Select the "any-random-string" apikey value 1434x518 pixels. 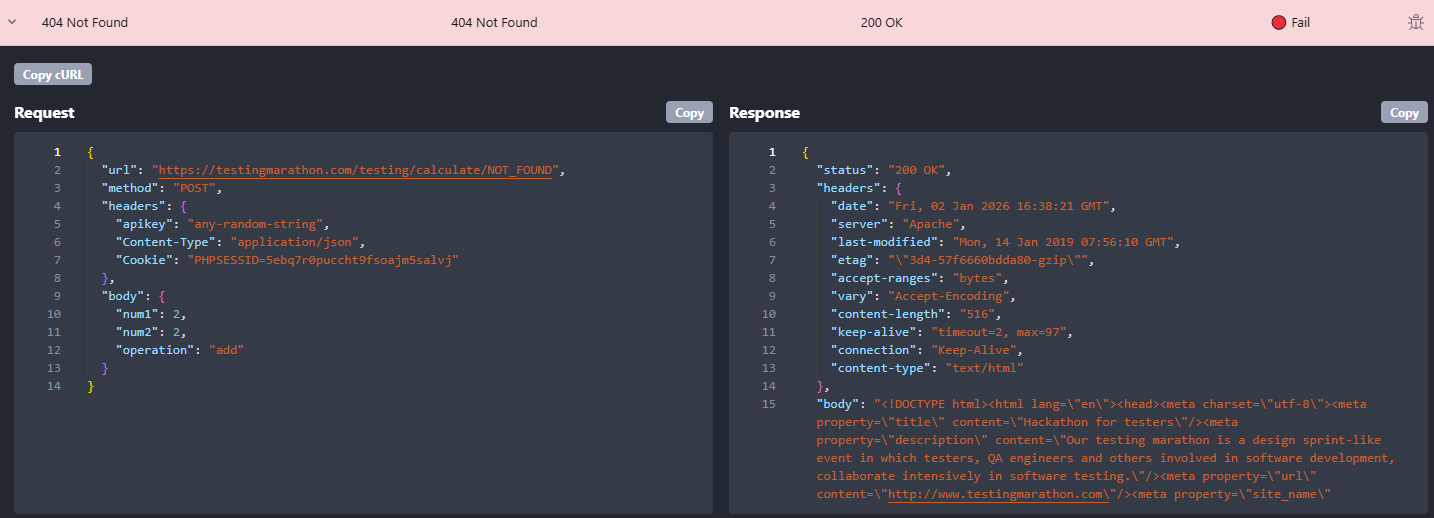(255, 224)
